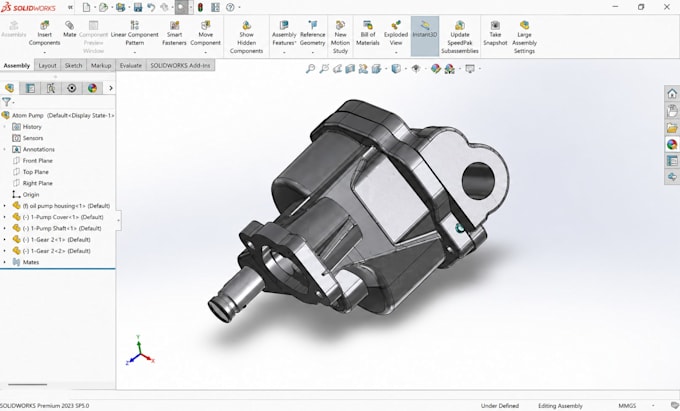Image resolution: width=680 pixels, height=411 pixels.
Task: Open the Exploded View tool
Action: [x=396, y=33]
